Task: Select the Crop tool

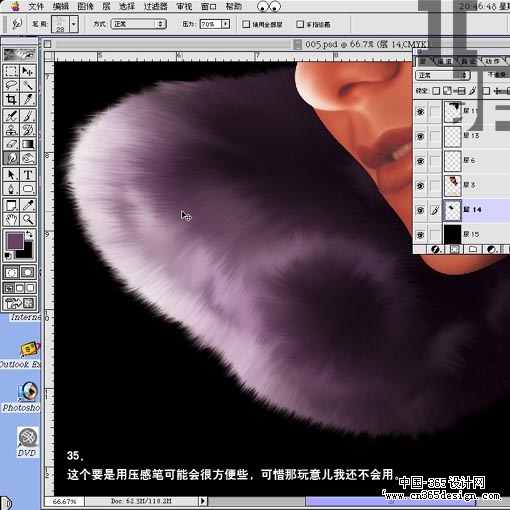Action: tap(11, 99)
